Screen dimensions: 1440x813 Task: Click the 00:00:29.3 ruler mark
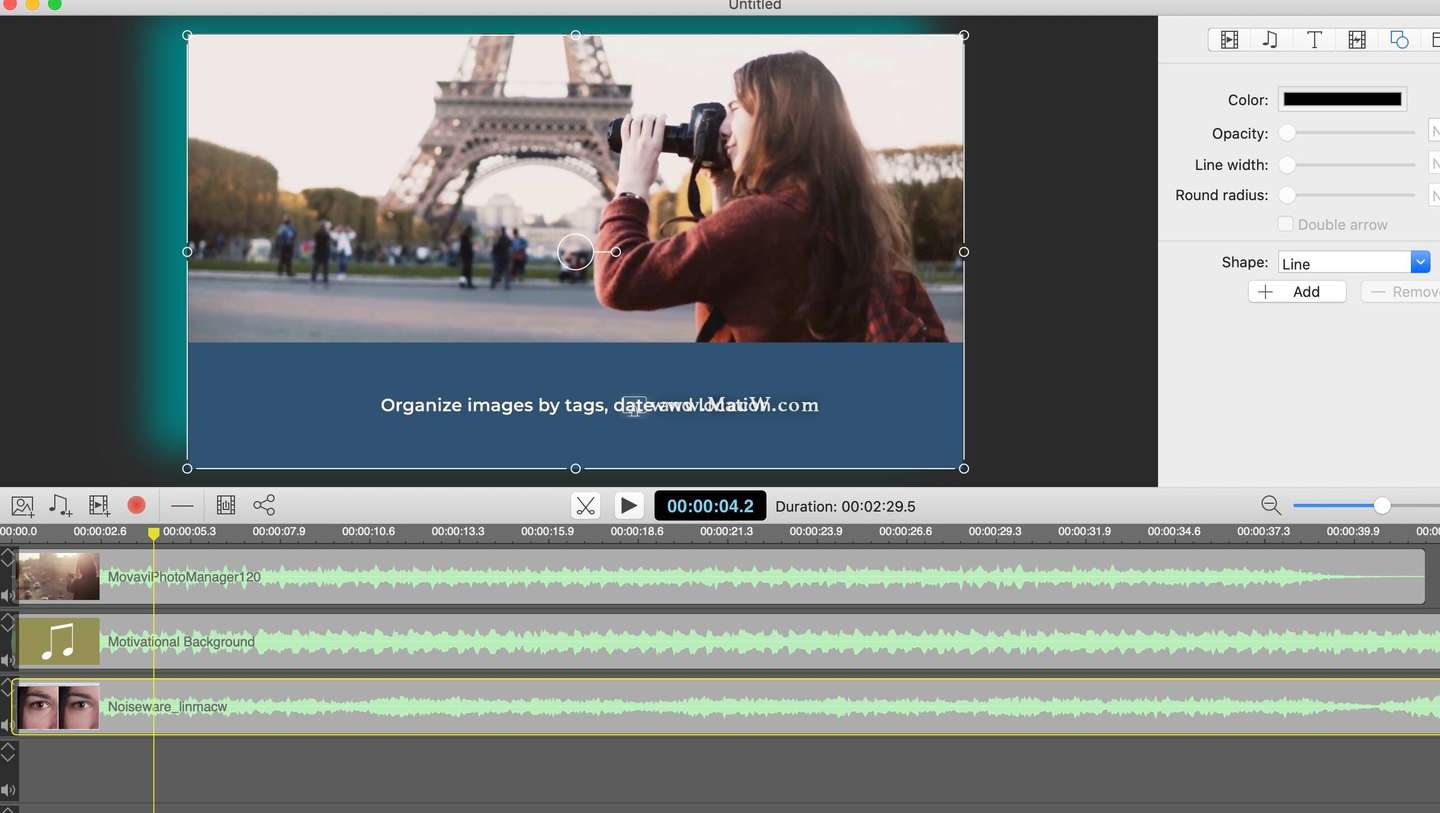pyautogui.click(x=995, y=531)
